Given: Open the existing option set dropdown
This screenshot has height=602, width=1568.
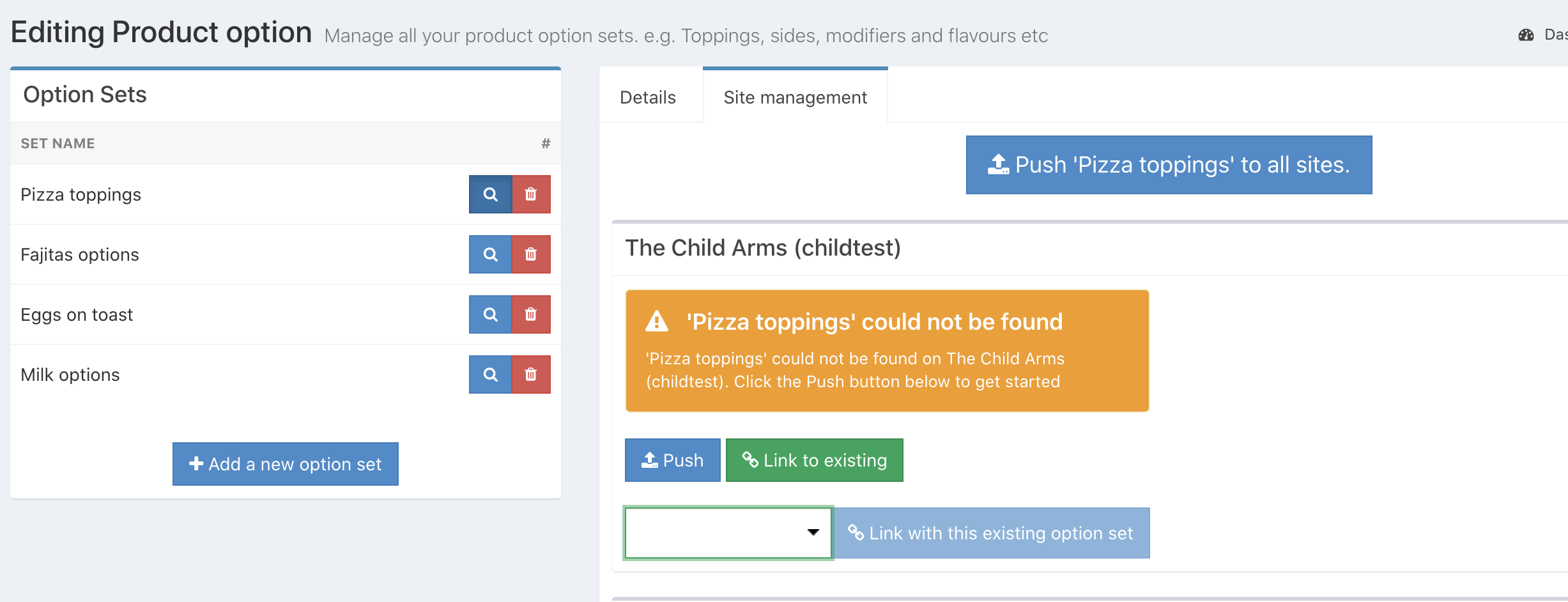Looking at the screenshot, I should 728,533.
